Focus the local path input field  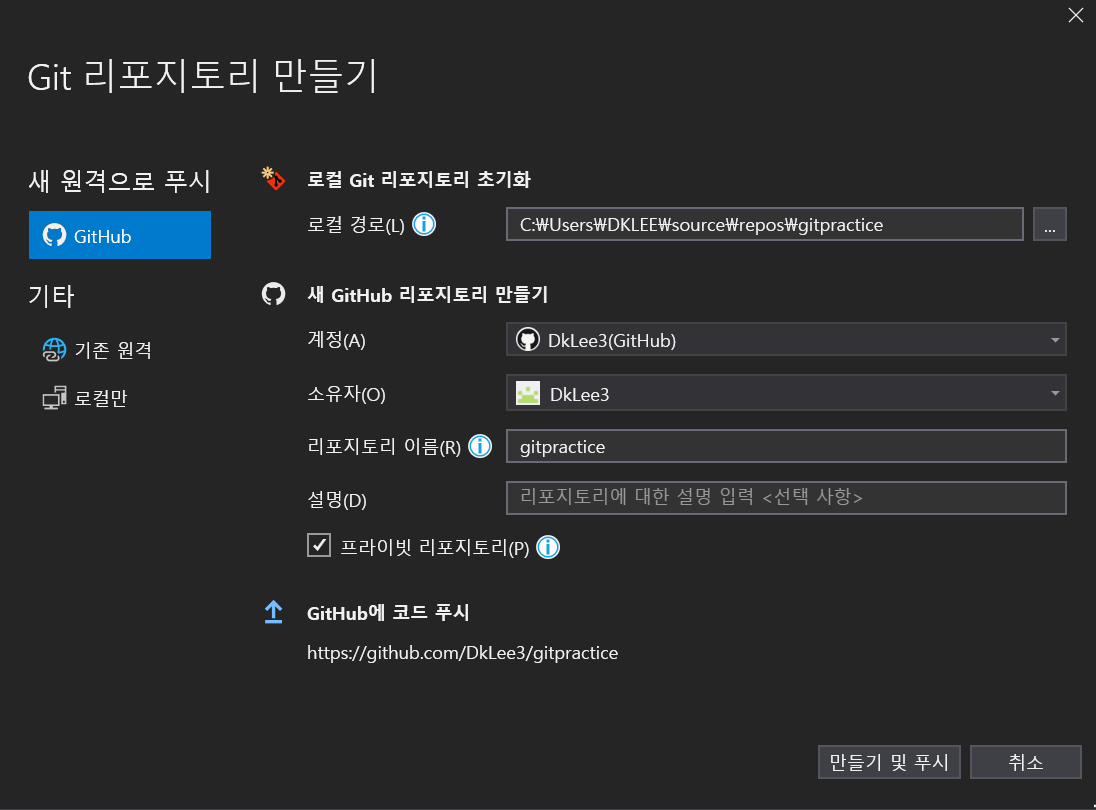point(765,224)
